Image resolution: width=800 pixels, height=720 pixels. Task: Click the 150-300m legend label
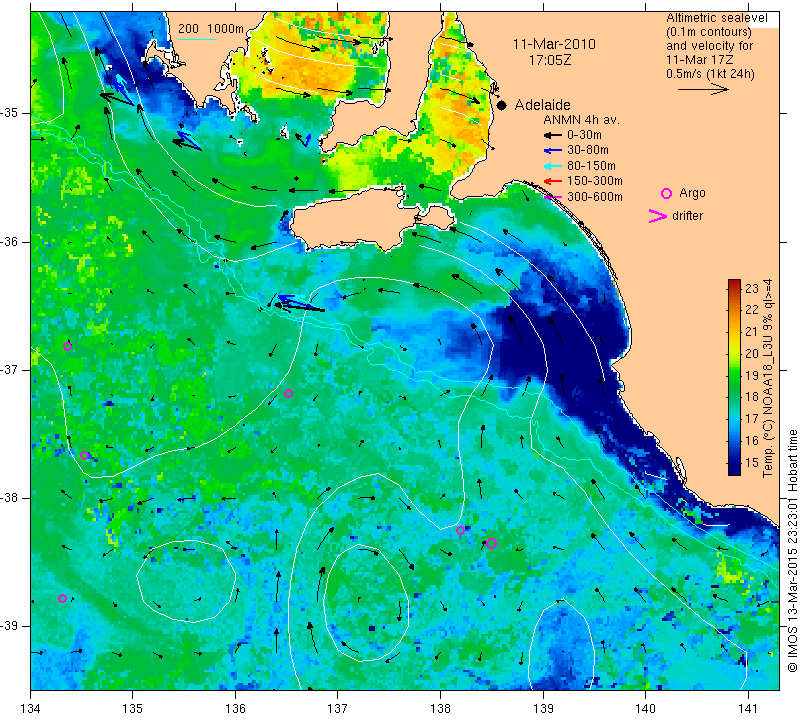coord(594,181)
